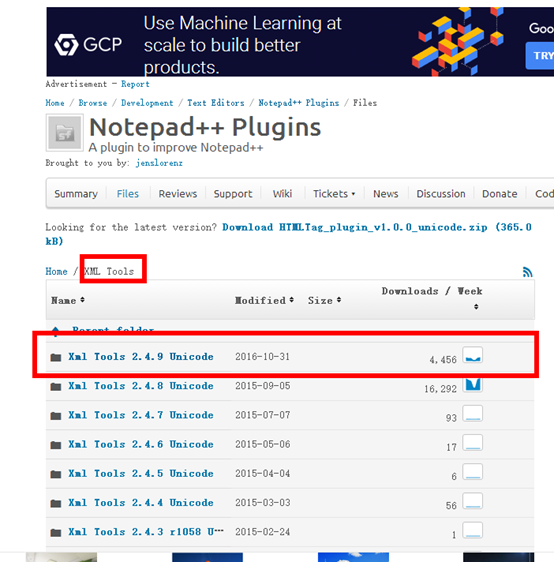Open Xml Tools 2.4.8 Unicode folder

pyautogui.click(x=141, y=386)
